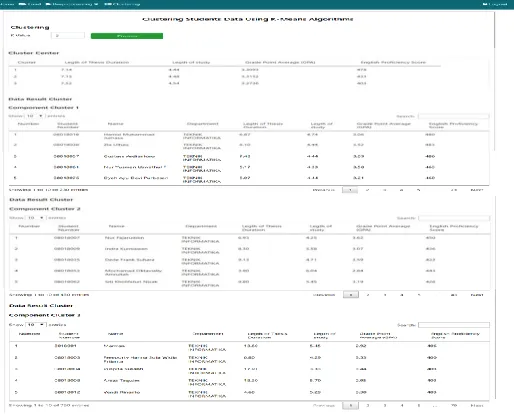514x414 pixels.
Task: Open the show-entries dropdown for Cluster 3
Action: tap(36, 324)
